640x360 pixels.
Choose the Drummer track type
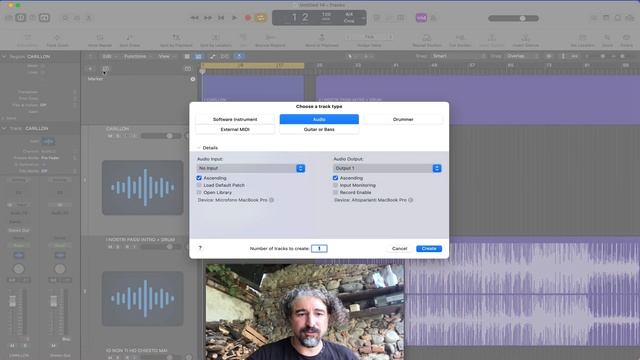point(403,119)
